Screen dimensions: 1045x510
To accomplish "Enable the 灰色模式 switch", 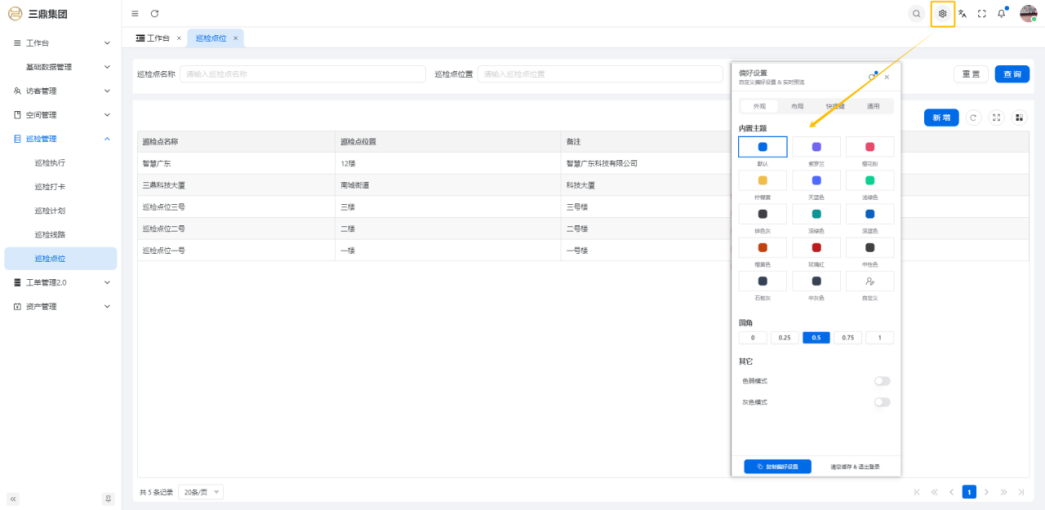I will point(881,402).
